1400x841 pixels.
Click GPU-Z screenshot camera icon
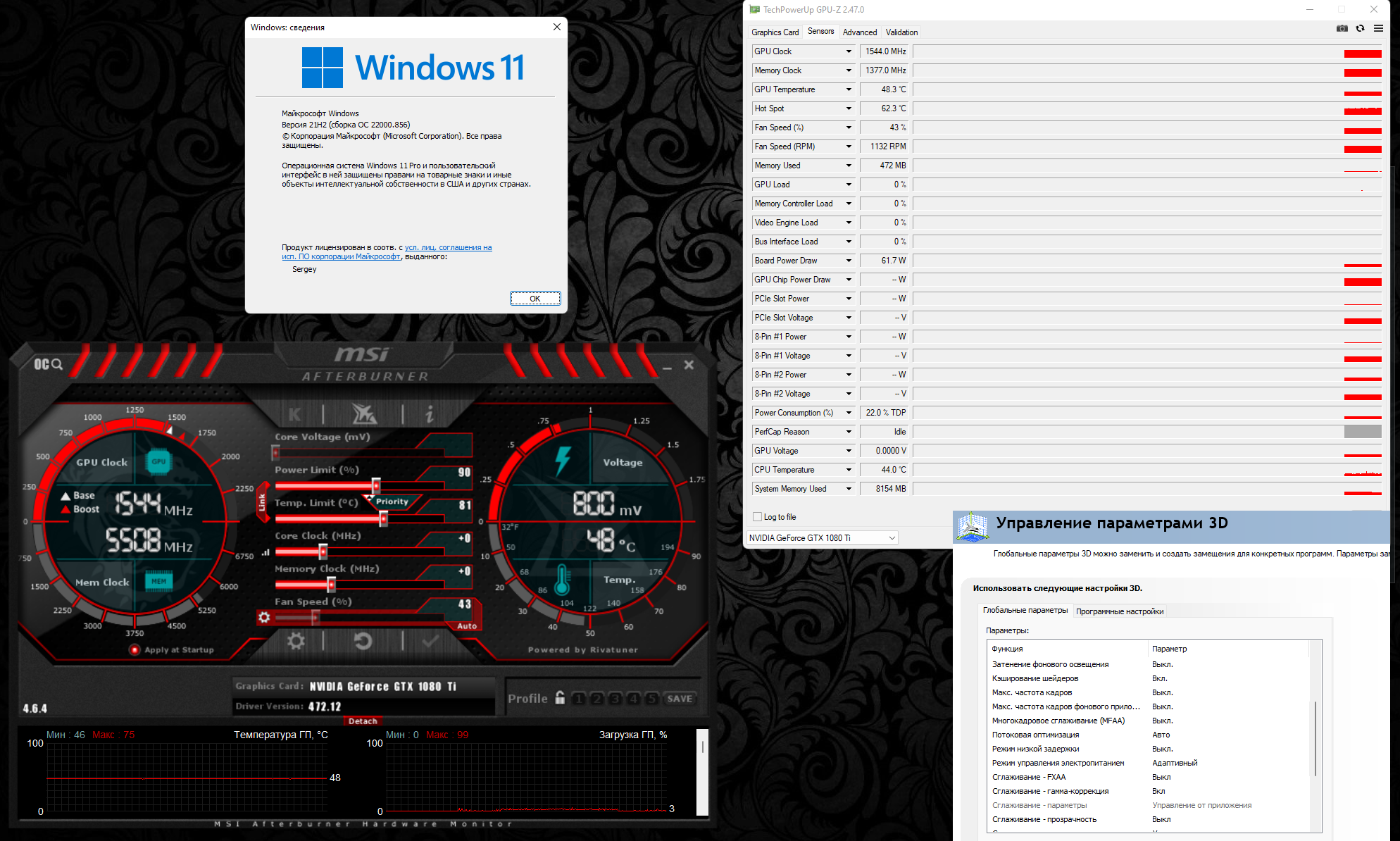[1342, 28]
